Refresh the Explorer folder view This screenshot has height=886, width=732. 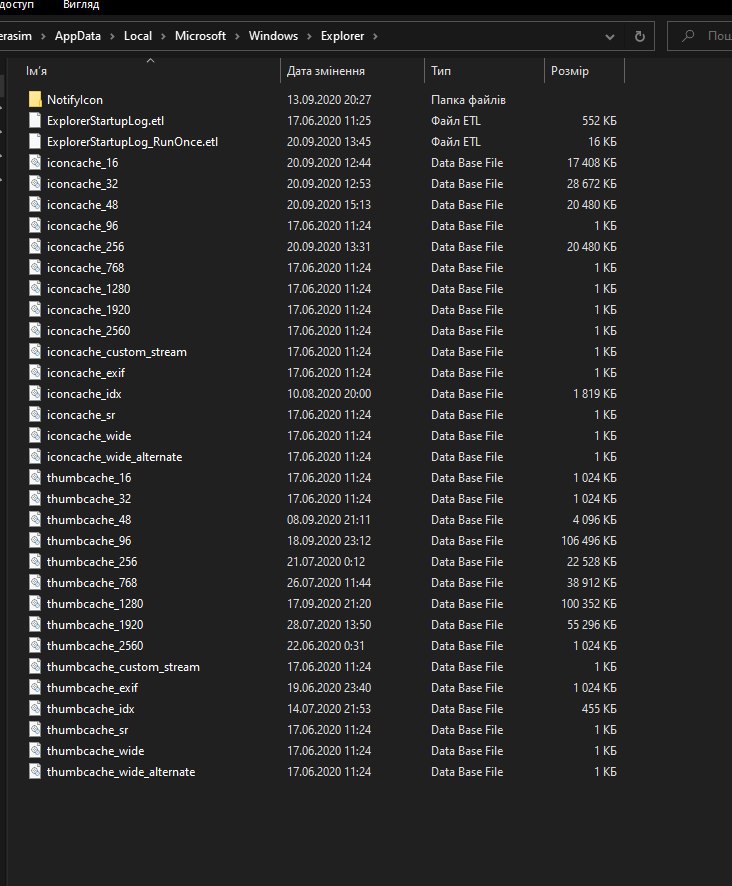(x=639, y=36)
